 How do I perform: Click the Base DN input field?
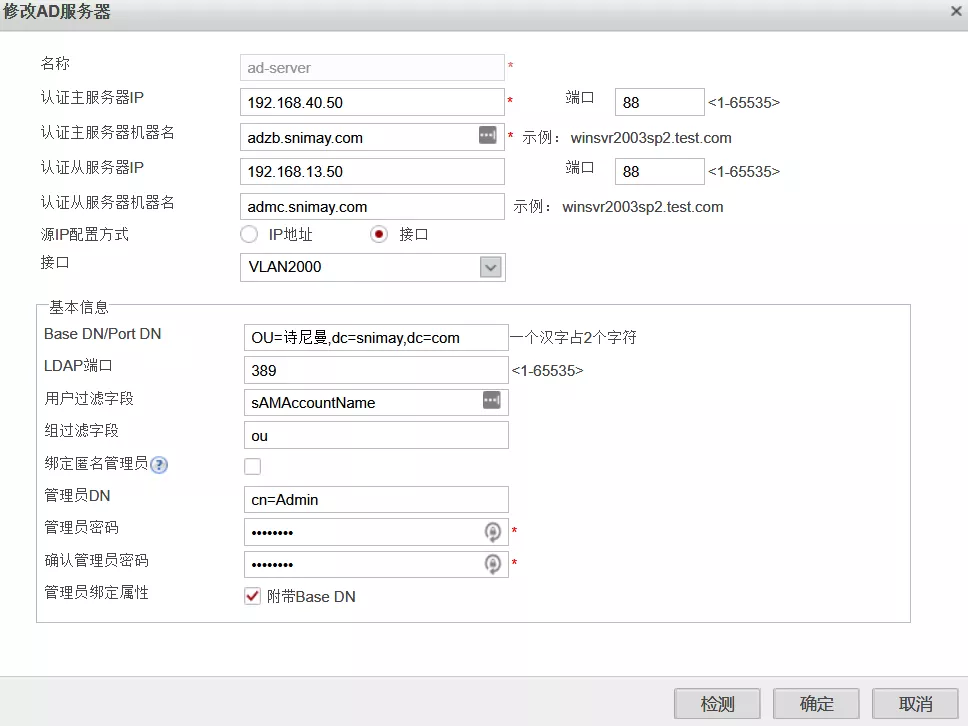[x=375, y=337]
